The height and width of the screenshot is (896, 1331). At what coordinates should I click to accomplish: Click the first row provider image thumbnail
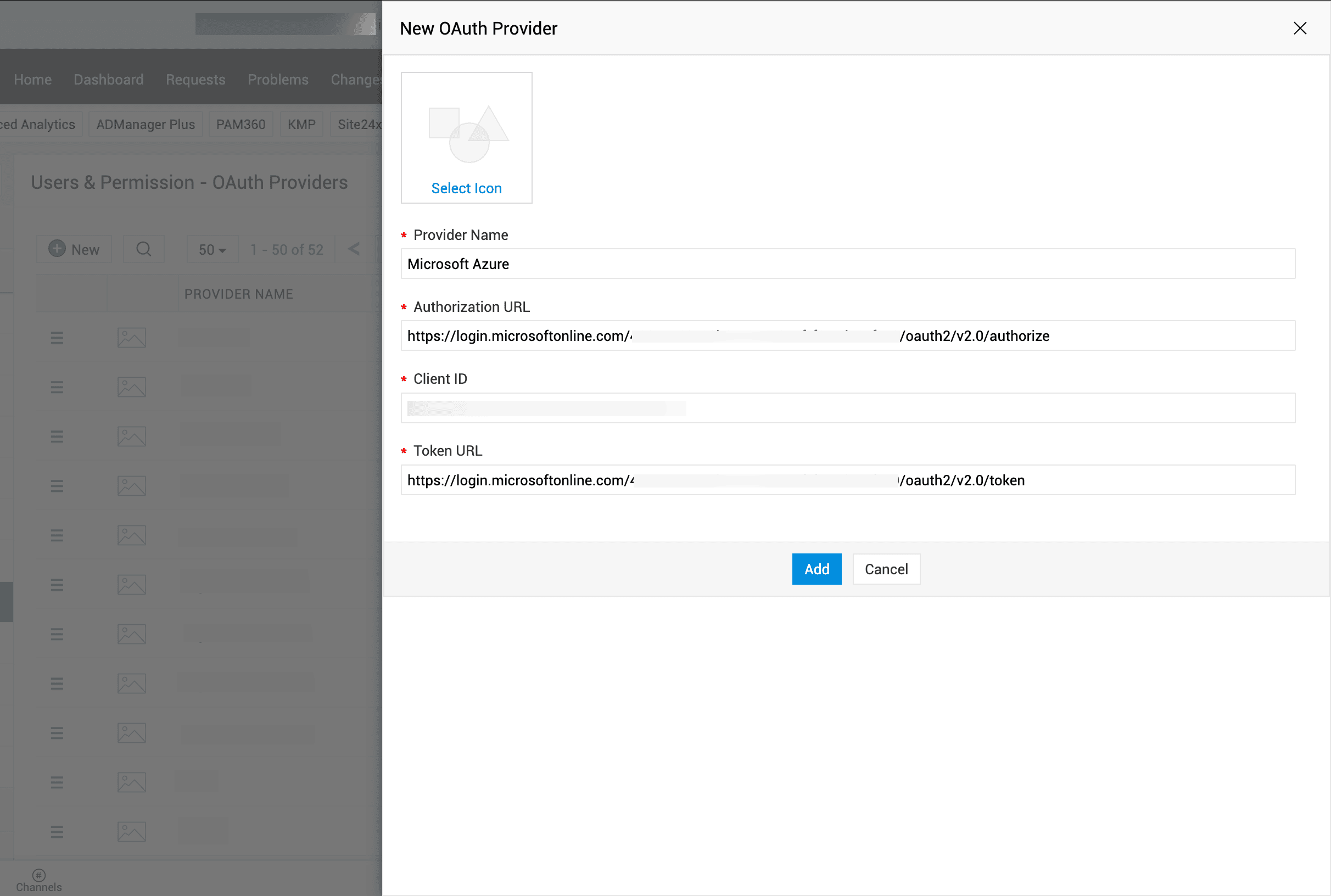[x=131, y=338]
